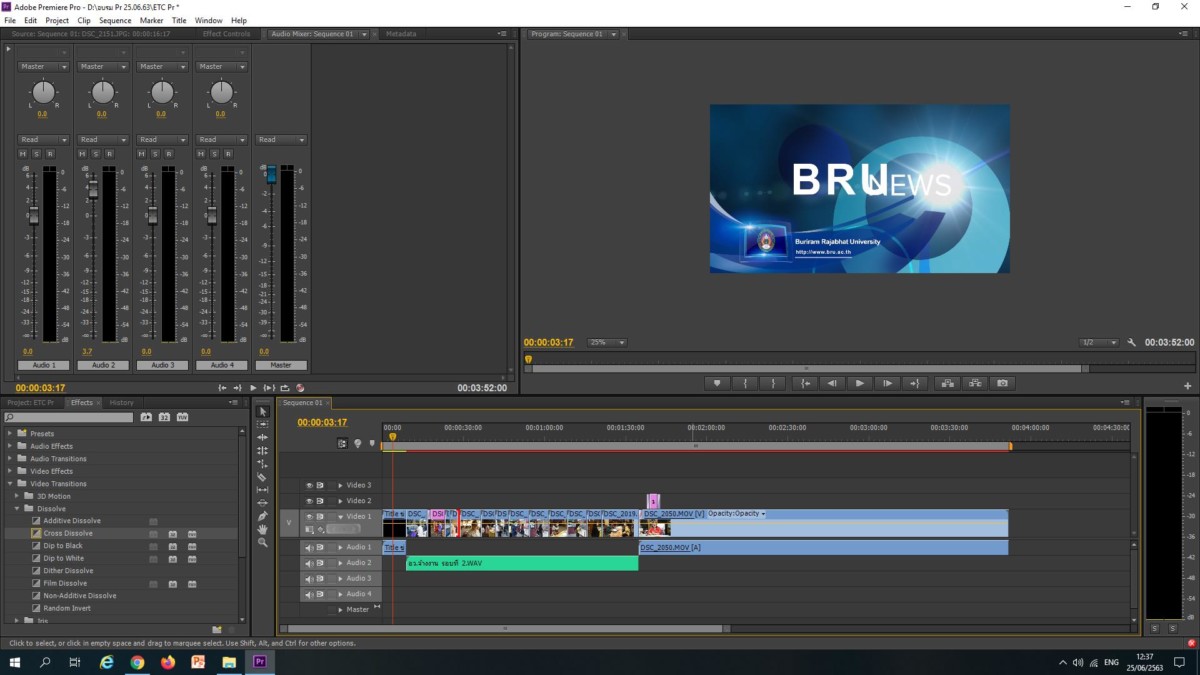
Task: Mute Audio 1 track speaker in timeline
Action: [x=309, y=547]
